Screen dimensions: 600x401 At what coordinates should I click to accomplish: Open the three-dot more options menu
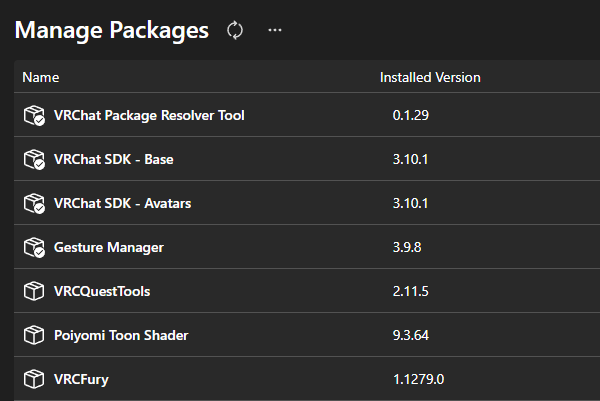(x=275, y=30)
